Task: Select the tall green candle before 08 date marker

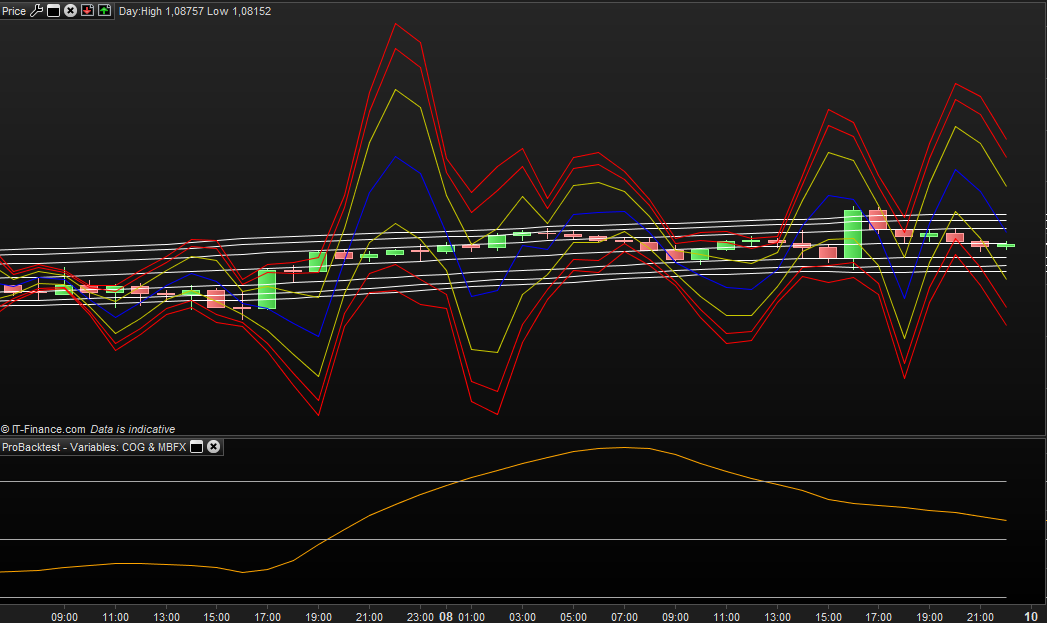Action: [x=267, y=289]
